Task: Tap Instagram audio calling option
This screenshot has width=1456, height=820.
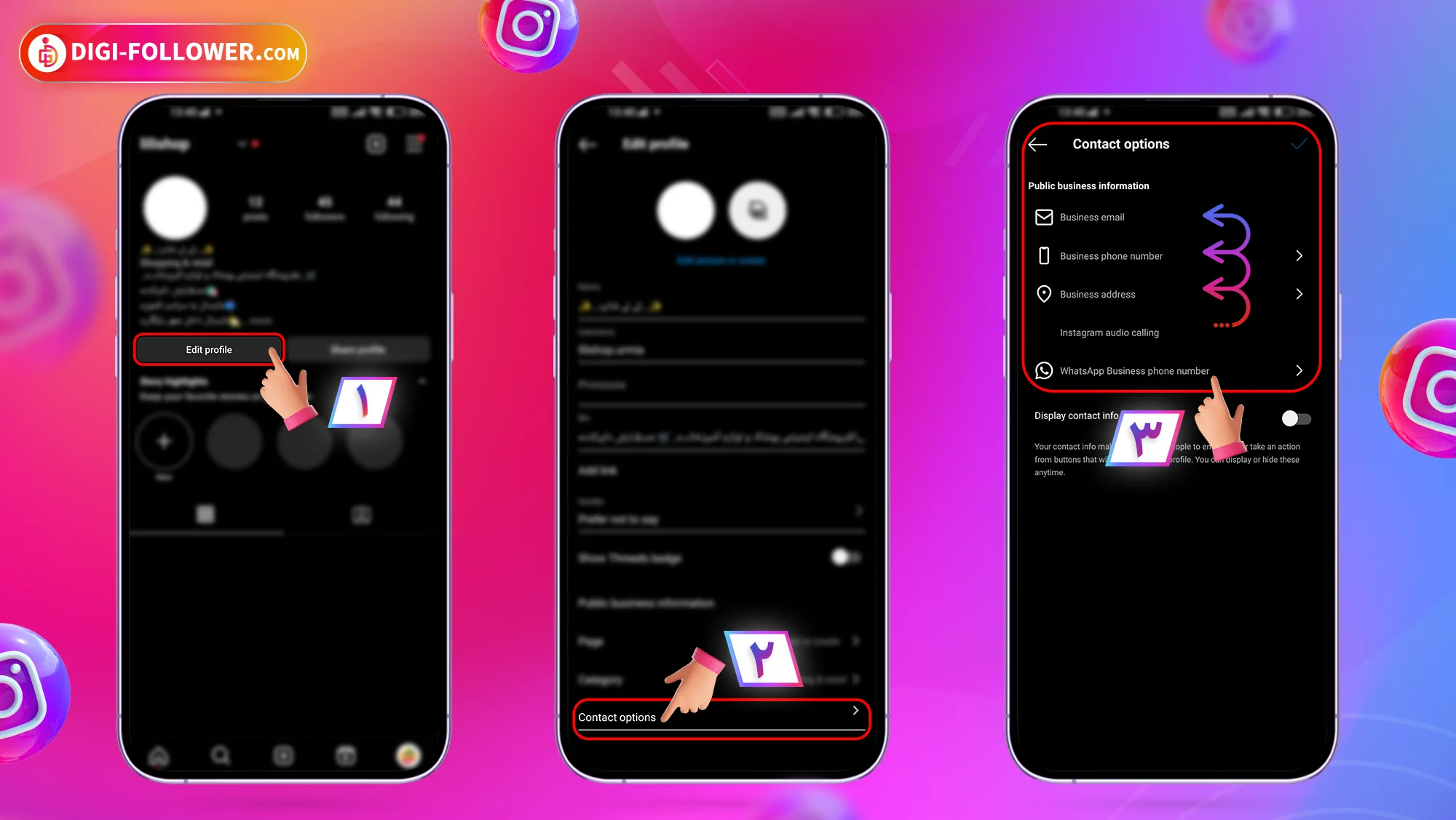Action: (x=1107, y=332)
